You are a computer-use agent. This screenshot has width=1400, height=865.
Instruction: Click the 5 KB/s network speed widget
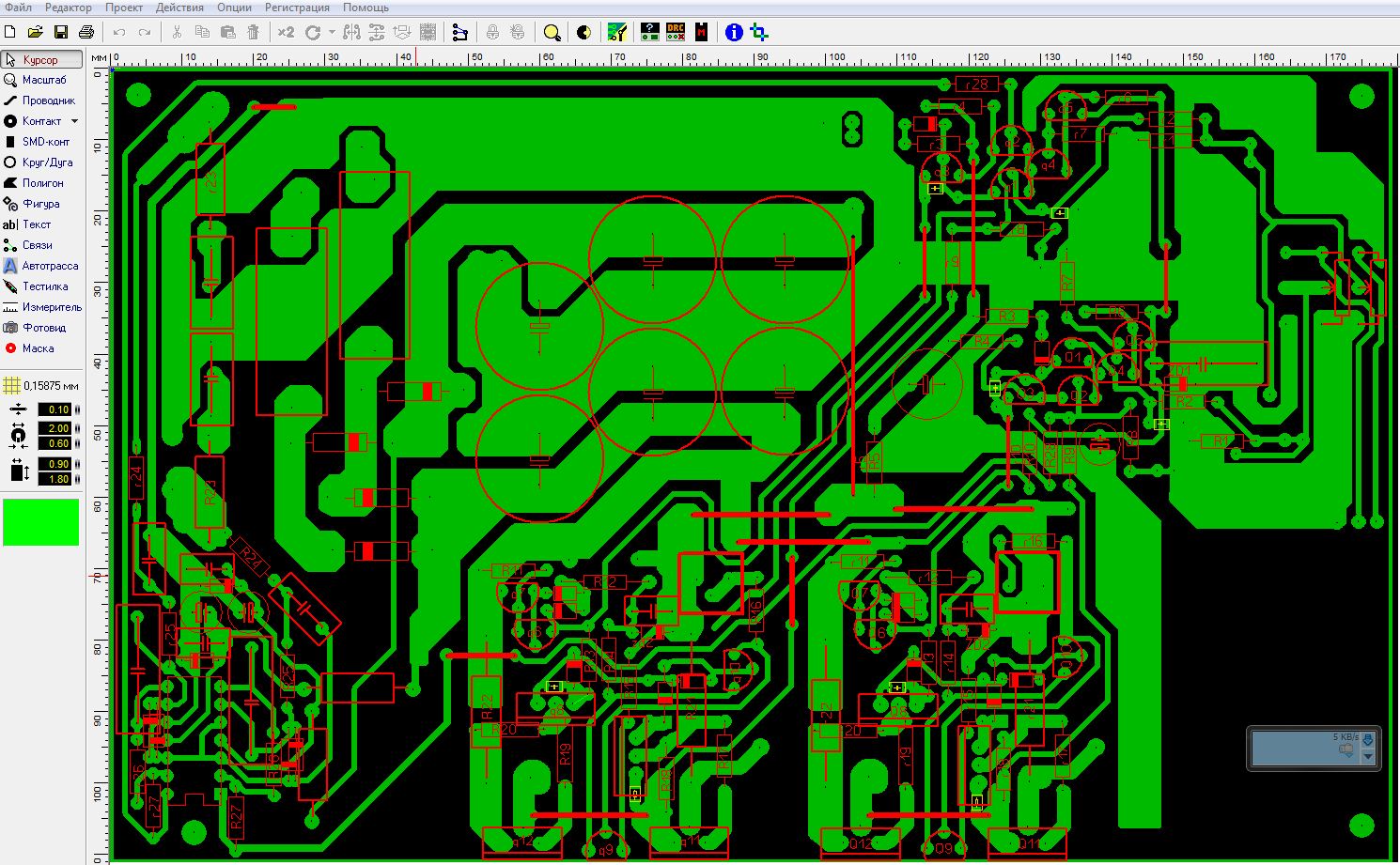pyautogui.click(x=1314, y=748)
